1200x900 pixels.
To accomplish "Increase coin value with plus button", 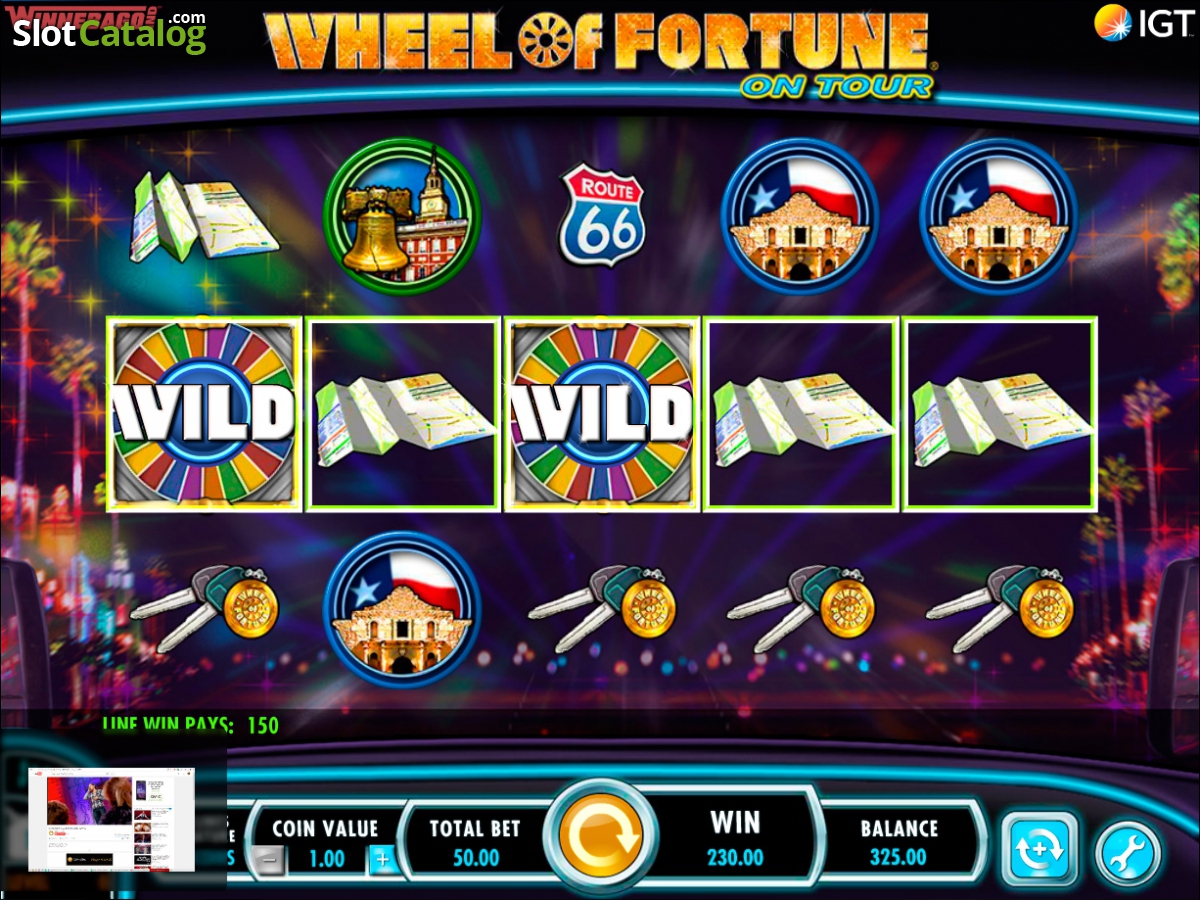I will click(381, 860).
